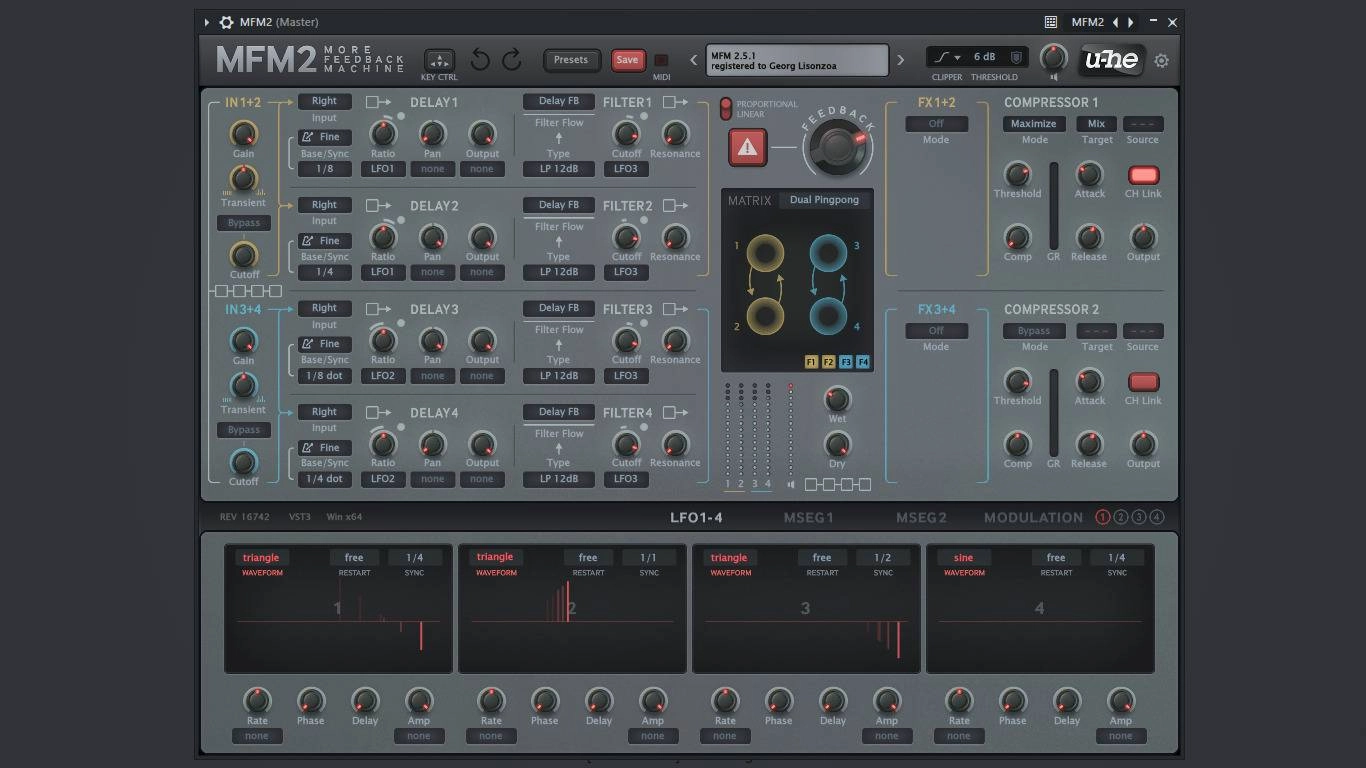Toggle Bypass for IN3+4
This screenshot has width=1366, height=768.
coord(244,430)
